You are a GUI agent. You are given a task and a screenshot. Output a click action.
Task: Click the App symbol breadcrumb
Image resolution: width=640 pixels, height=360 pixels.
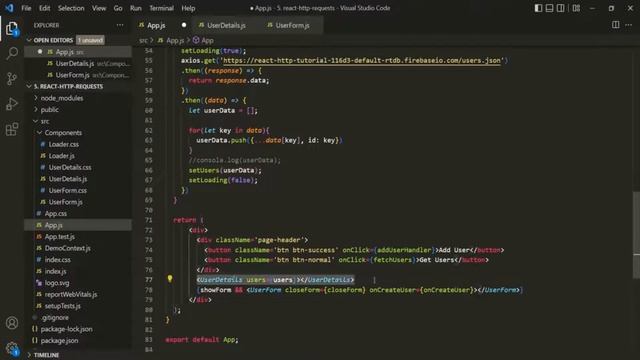pos(203,40)
